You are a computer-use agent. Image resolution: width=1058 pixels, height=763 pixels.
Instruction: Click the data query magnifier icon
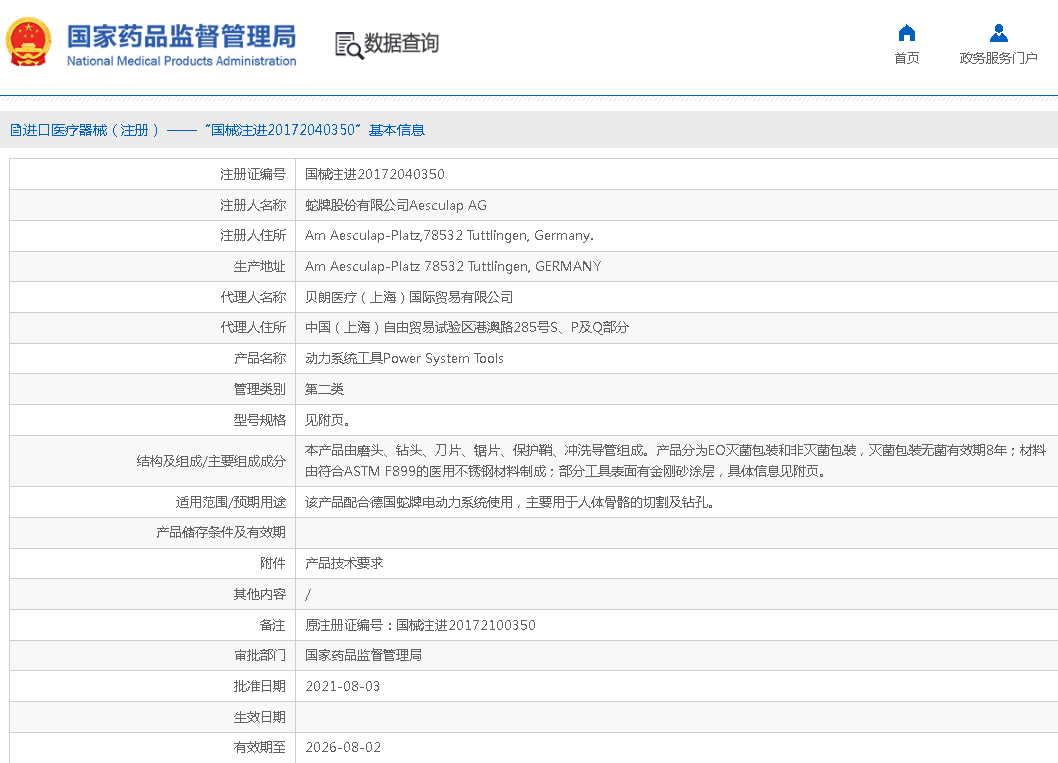[348, 45]
